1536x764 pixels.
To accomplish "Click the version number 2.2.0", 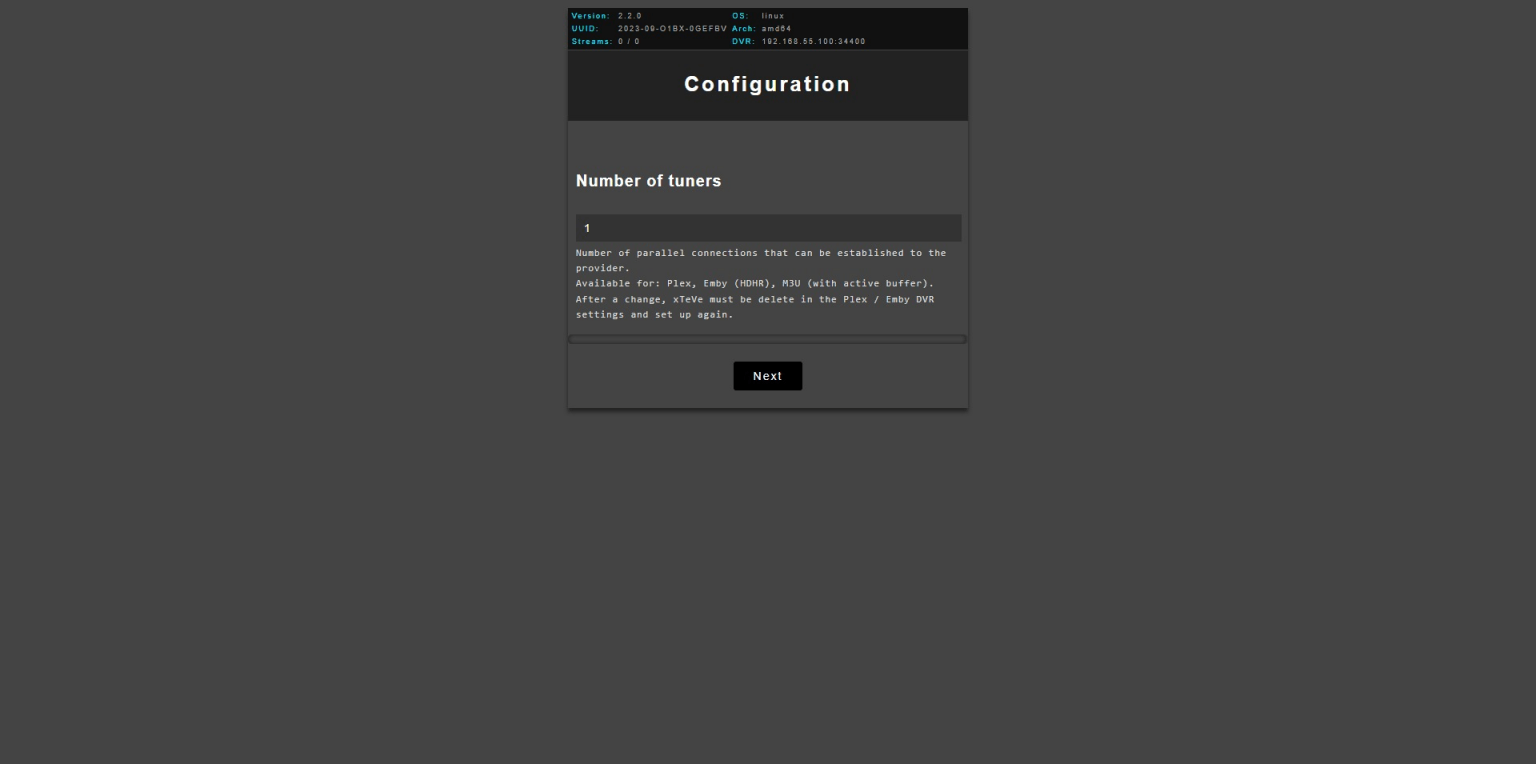I will coord(630,16).
